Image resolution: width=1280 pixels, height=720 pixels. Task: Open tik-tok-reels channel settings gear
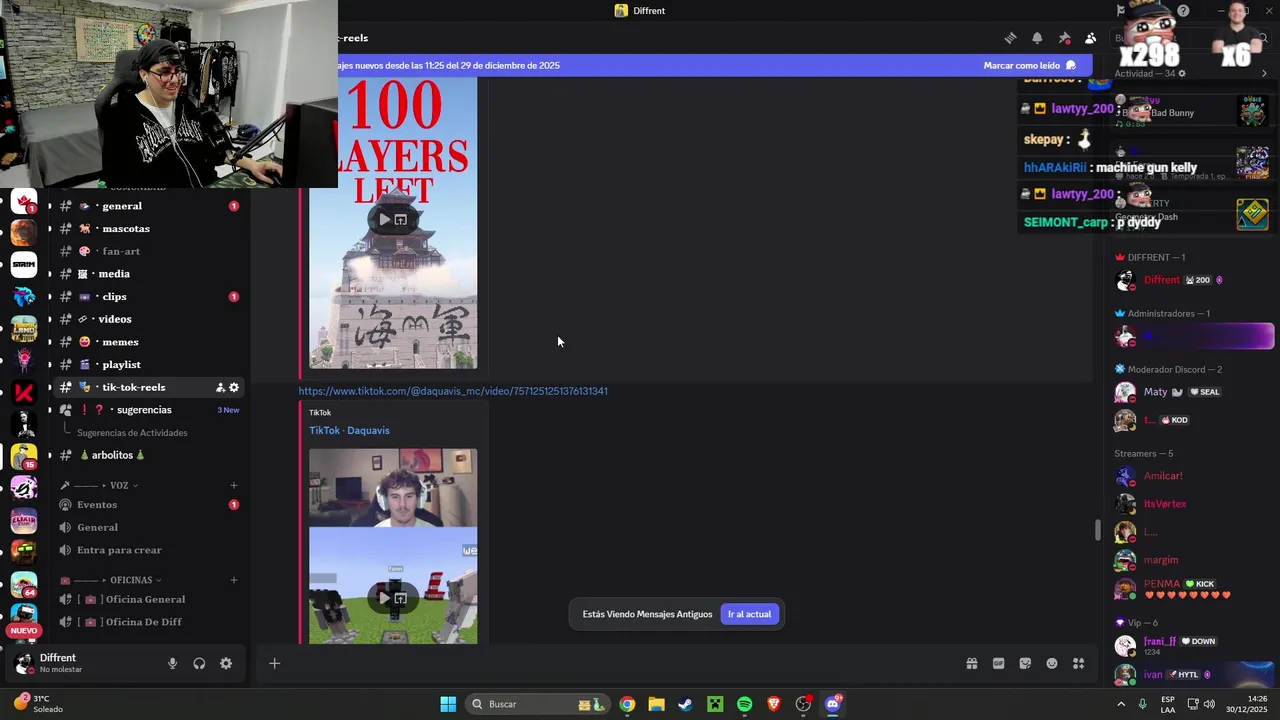[x=234, y=387]
